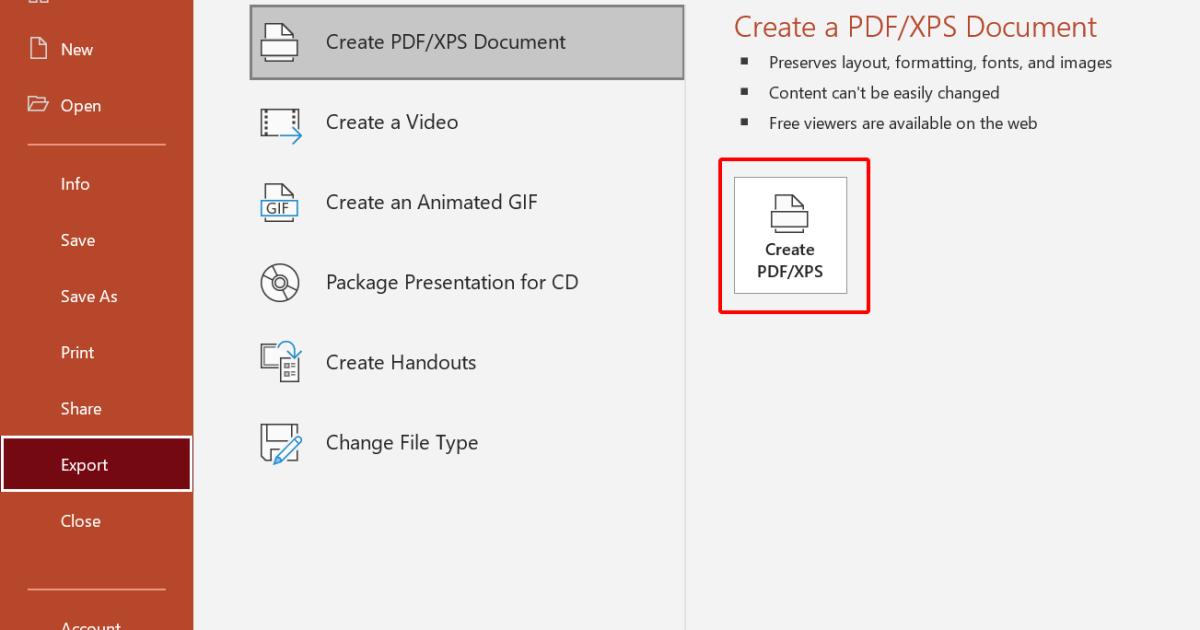This screenshot has height=630, width=1200.
Task: Click the CD disc icon for Package Presentation
Action: 282,282
